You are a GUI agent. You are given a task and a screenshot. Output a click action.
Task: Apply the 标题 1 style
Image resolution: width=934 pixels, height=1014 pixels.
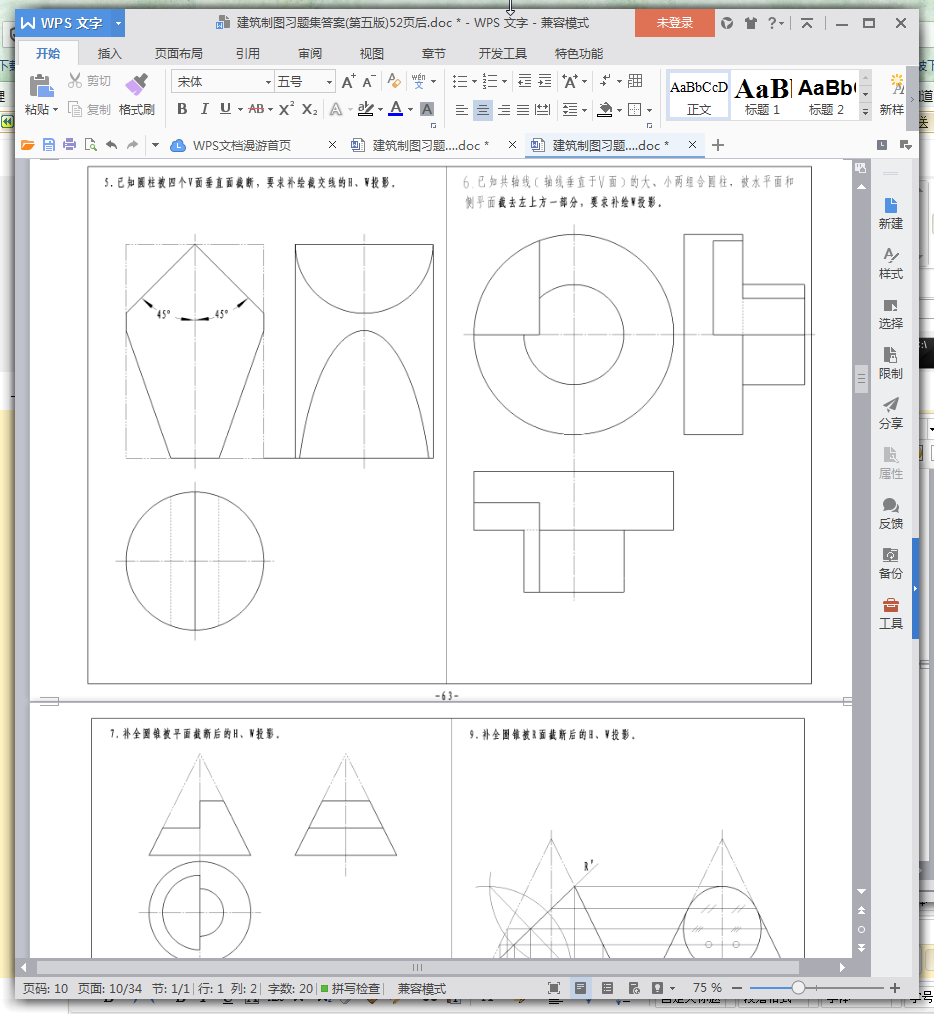click(x=762, y=96)
